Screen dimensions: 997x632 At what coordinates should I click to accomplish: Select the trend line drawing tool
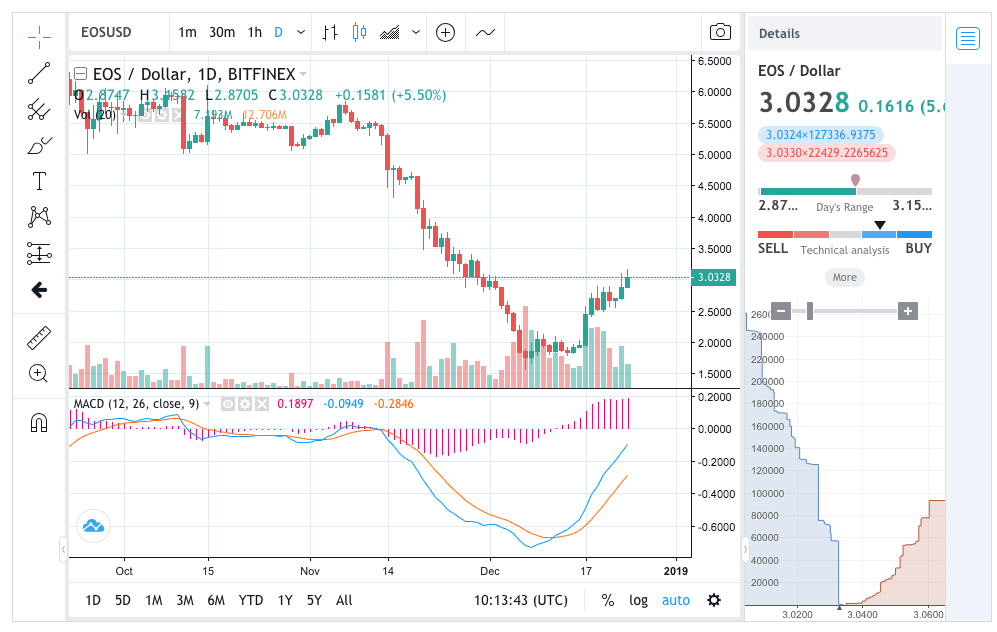(x=38, y=72)
